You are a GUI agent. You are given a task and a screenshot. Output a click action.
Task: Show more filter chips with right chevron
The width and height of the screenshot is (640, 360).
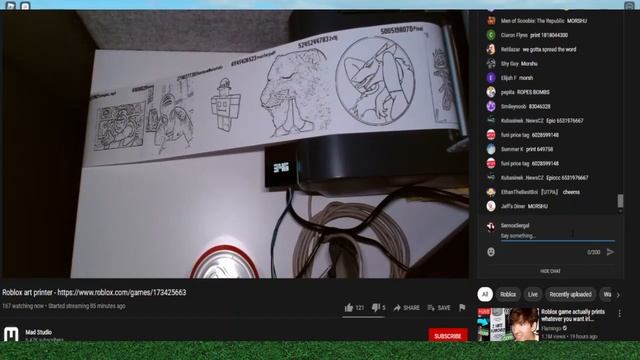tap(618, 294)
